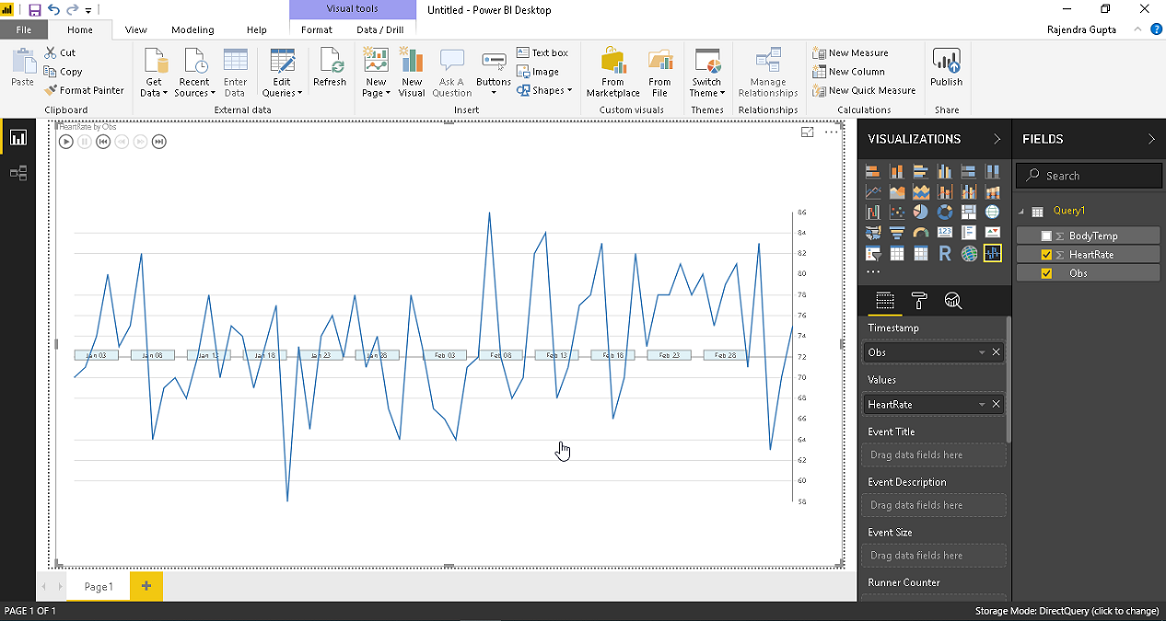Choose the pie chart visualization
1166x621 pixels.
[921, 212]
